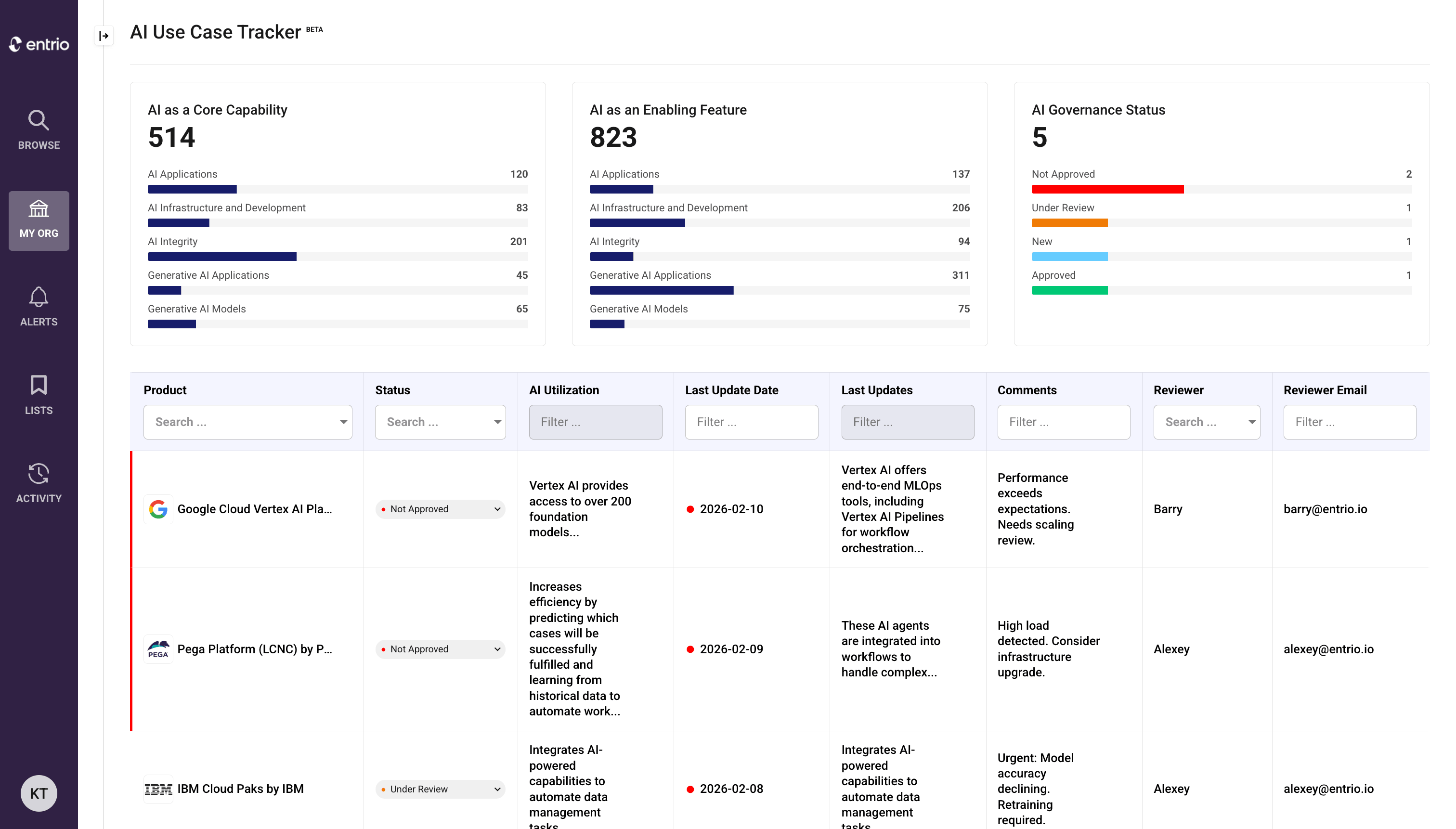Open the Browse search icon
1456x829 pixels.
(x=39, y=120)
